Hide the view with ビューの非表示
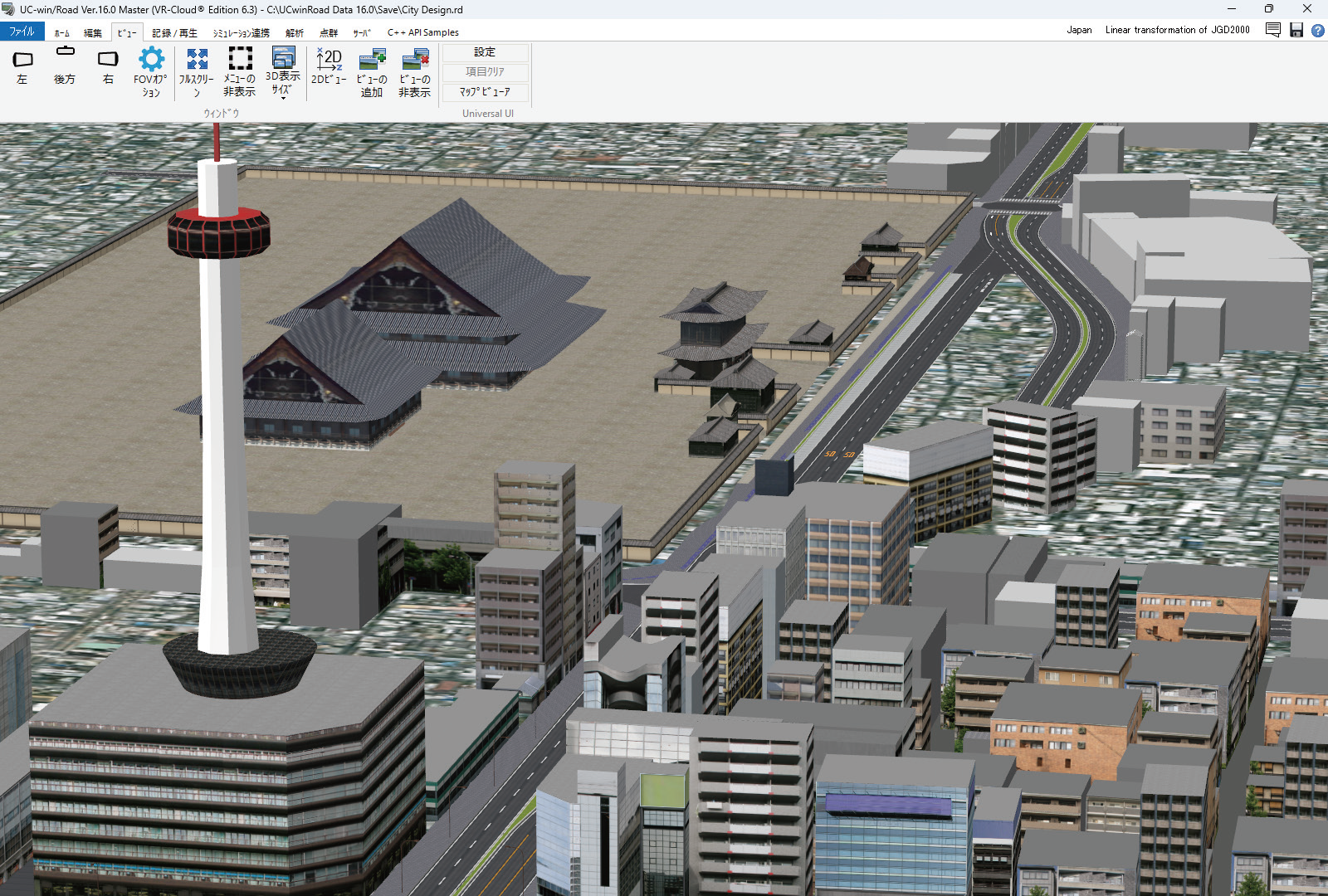 pos(415,72)
